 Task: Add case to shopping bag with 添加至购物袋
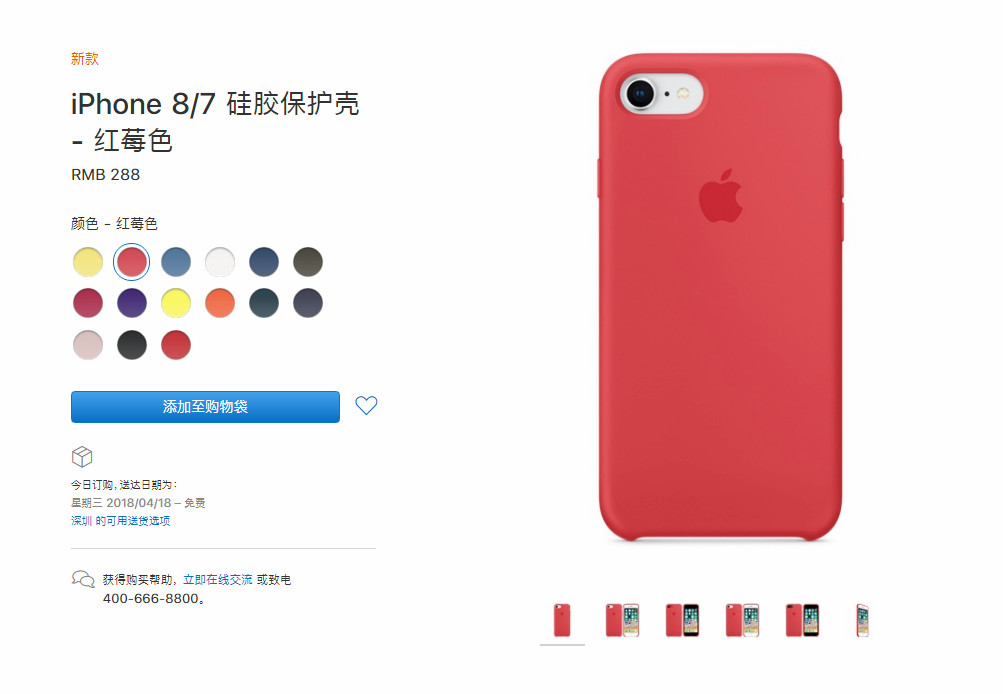(x=205, y=407)
